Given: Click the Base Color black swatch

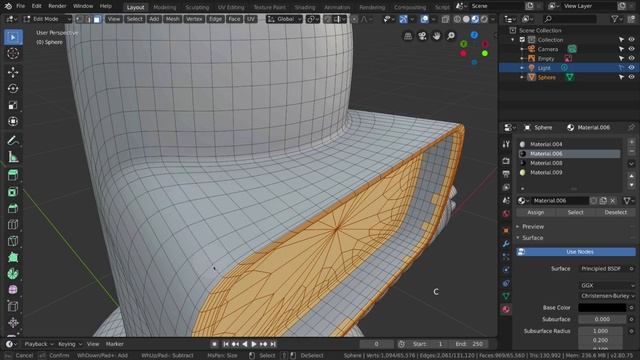Looking at the screenshot, I should pyautogui.click(x=602, y=307).
